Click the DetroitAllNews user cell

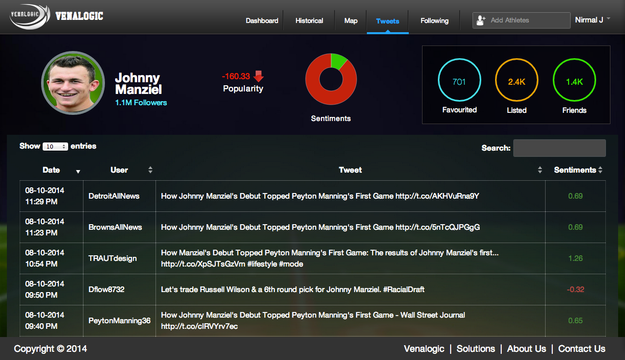[x=119, y=196]
